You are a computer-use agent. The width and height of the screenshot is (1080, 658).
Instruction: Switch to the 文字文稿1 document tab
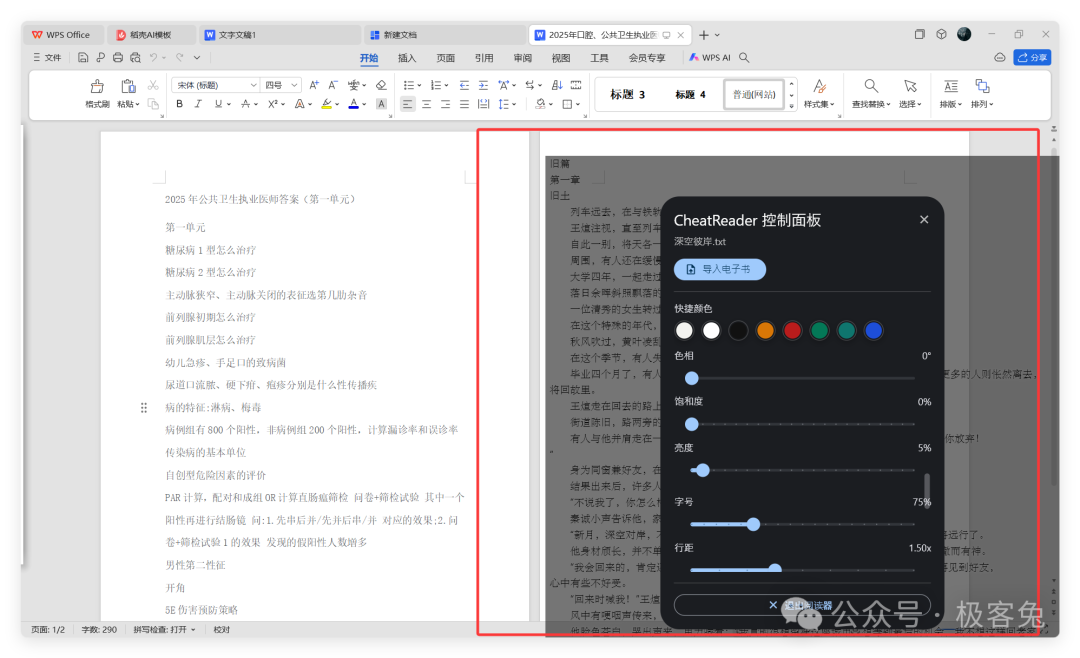[x=279, y=34]
